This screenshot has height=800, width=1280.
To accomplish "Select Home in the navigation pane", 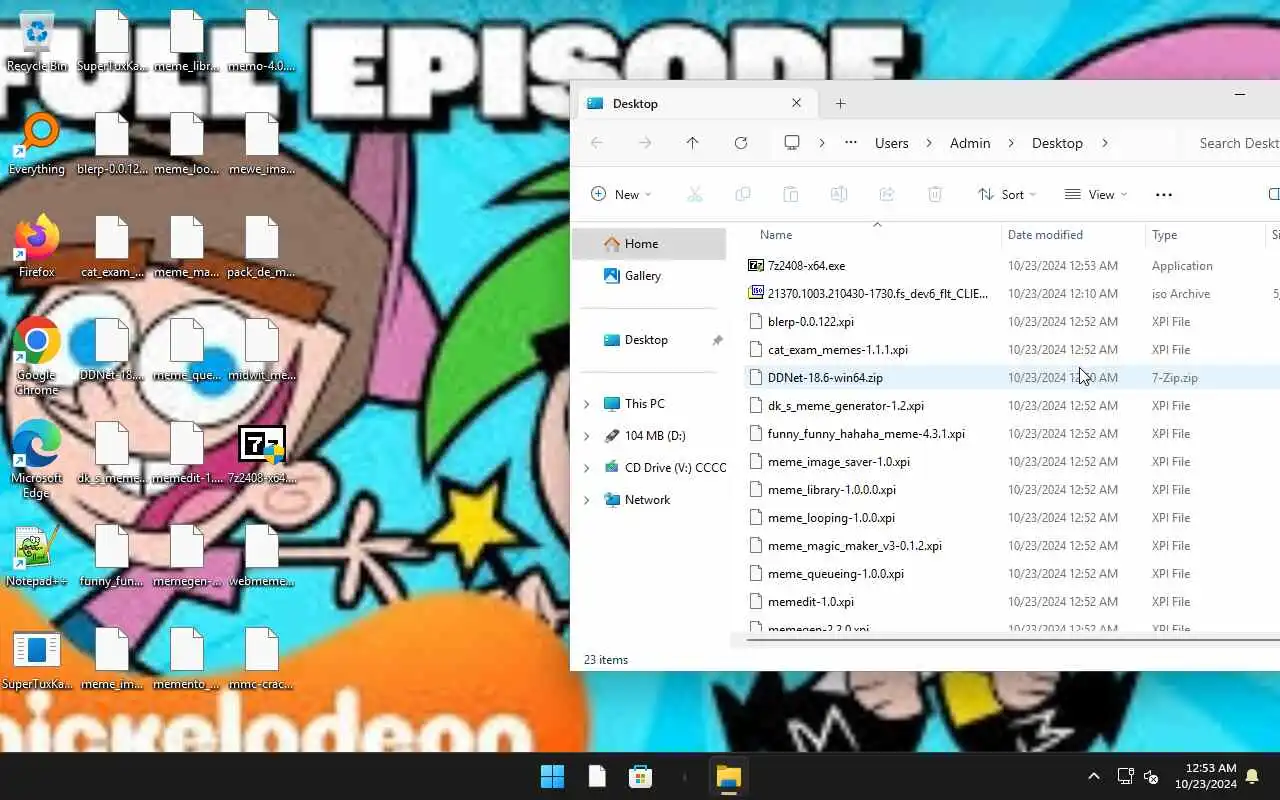I will point(649,244).
